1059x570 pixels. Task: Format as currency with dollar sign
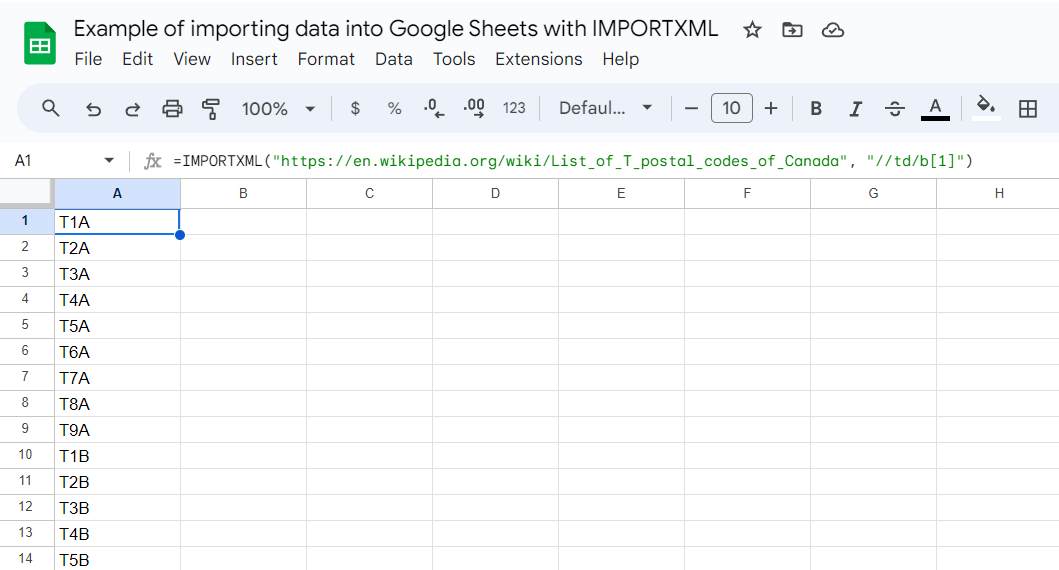coord(355,108)
